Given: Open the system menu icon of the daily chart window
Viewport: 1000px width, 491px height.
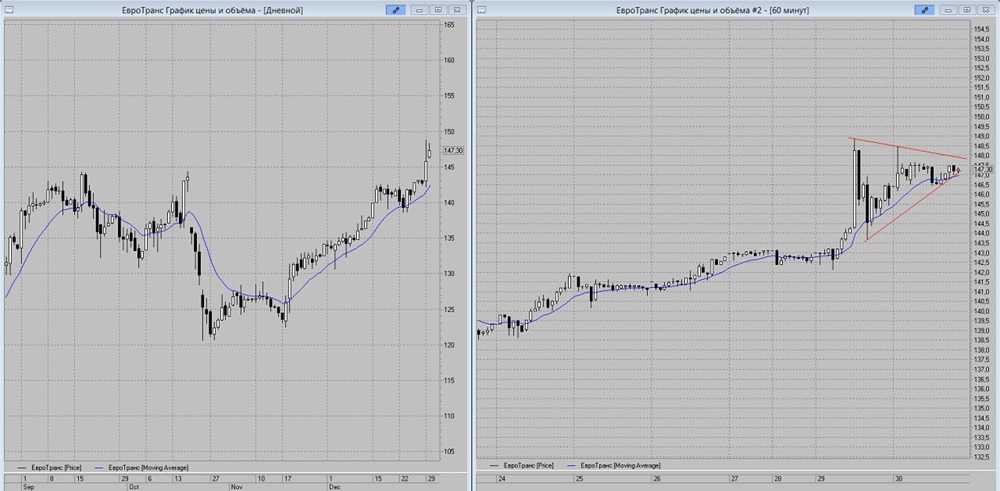Looking at the screenshot, I should [x=8, y=10].
